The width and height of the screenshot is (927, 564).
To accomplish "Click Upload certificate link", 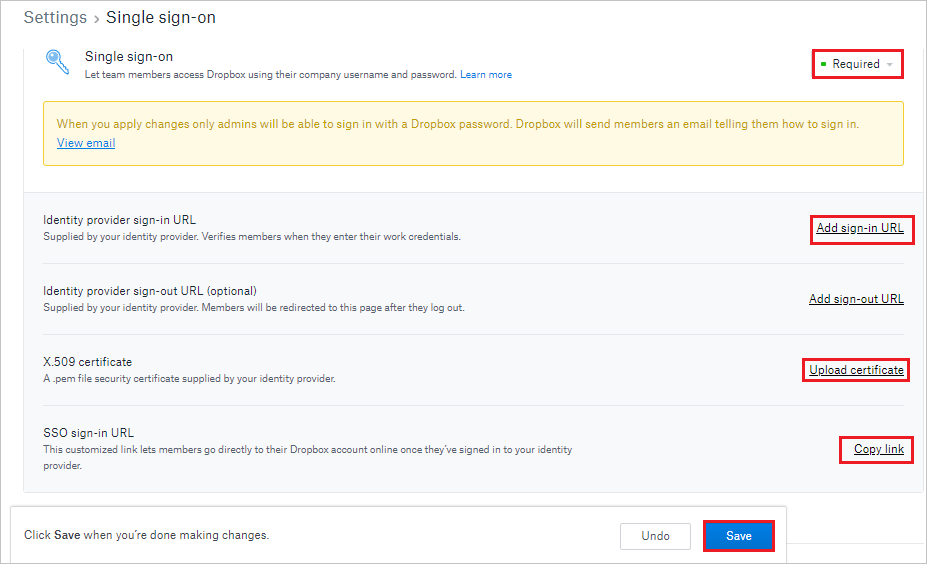I will 856,370.
